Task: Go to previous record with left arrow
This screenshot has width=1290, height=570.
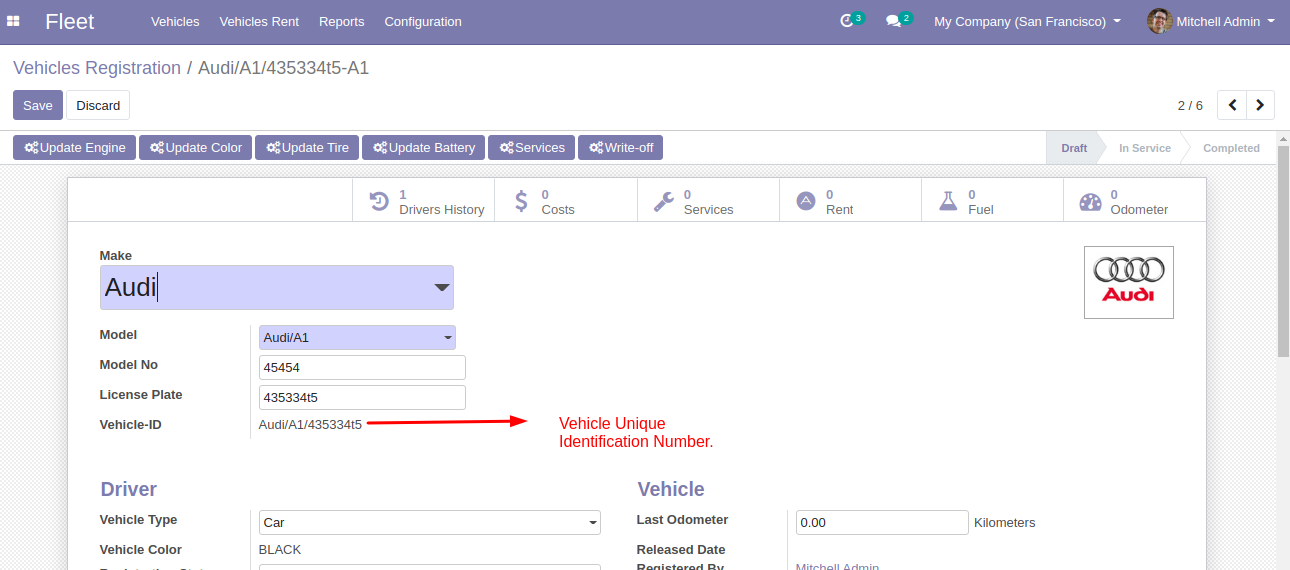Action: coord(1232,105)
